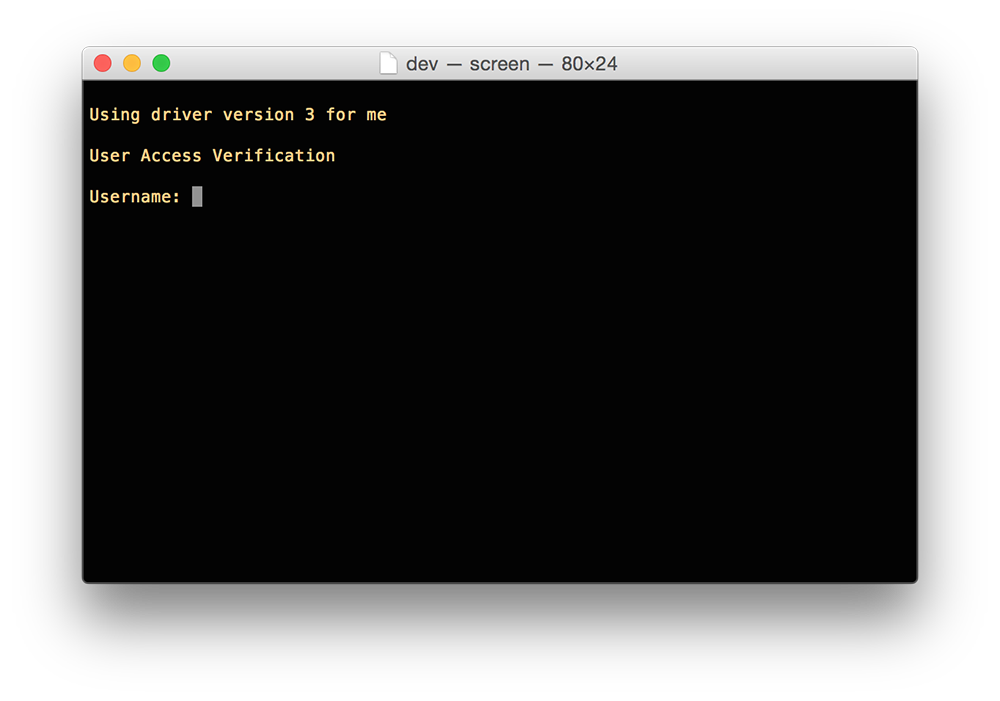Click the word "me" ending the first line

[x=376, y=116]
